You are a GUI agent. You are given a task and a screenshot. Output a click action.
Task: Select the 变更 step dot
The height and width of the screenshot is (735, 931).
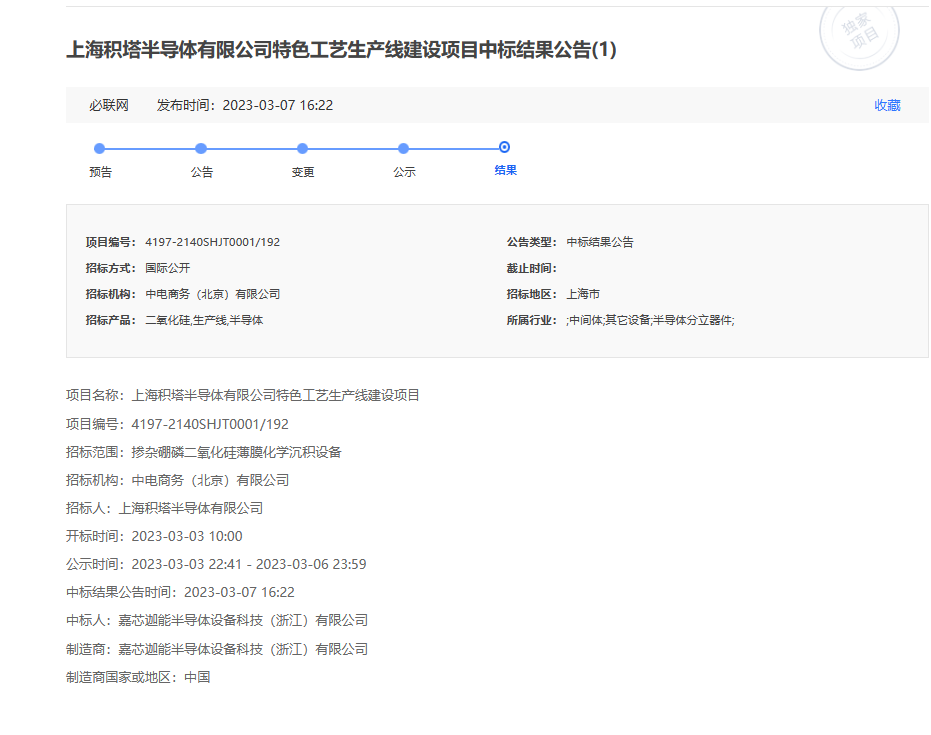click(x=302, y=148)
